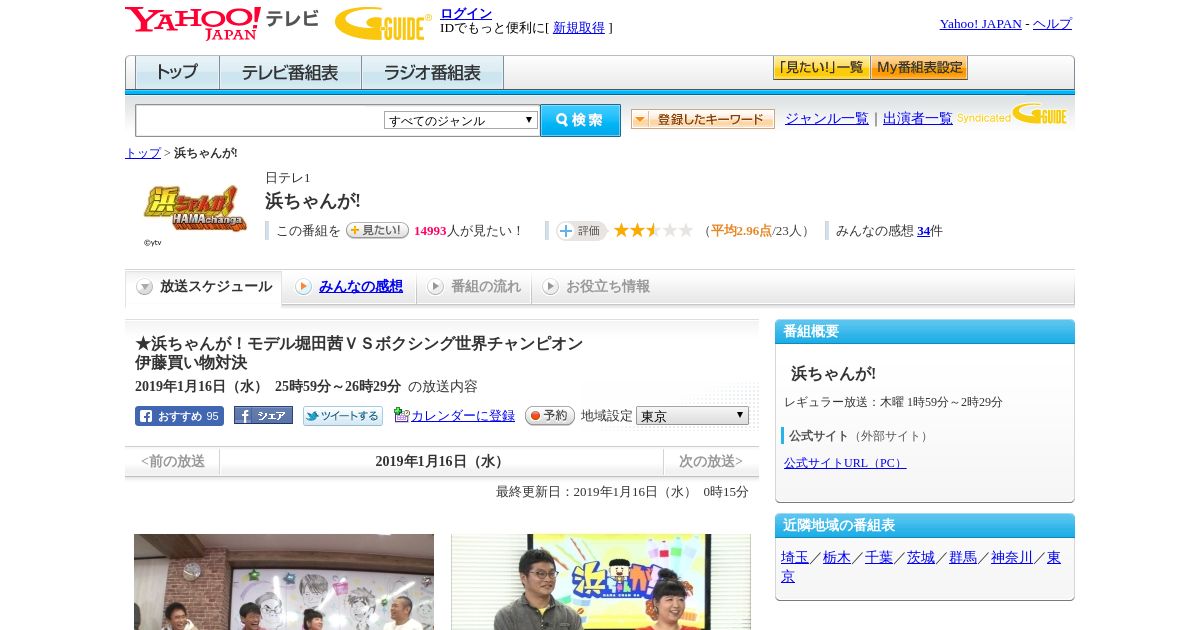
Task: Open 公式サイトURL（PC） link
Action: pyautogui.click(x=845, y=463)
